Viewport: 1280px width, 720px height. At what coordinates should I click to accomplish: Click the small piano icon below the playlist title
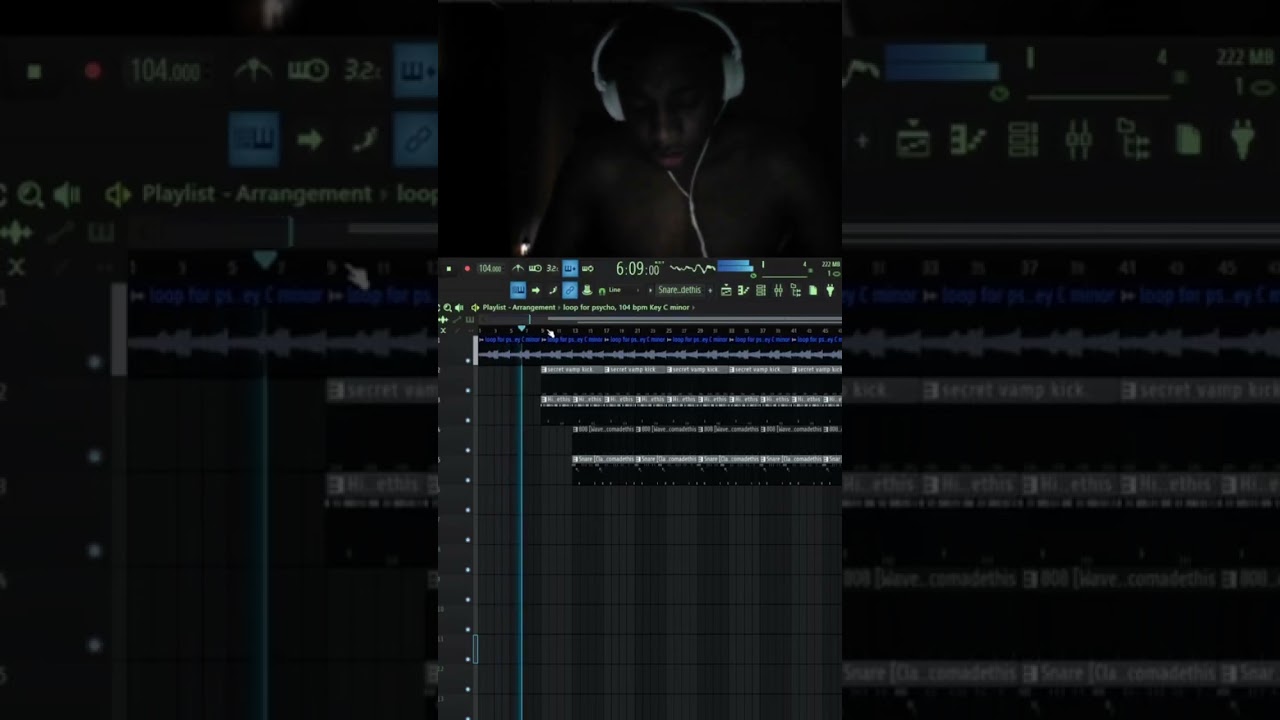click(x=469, y=320)
